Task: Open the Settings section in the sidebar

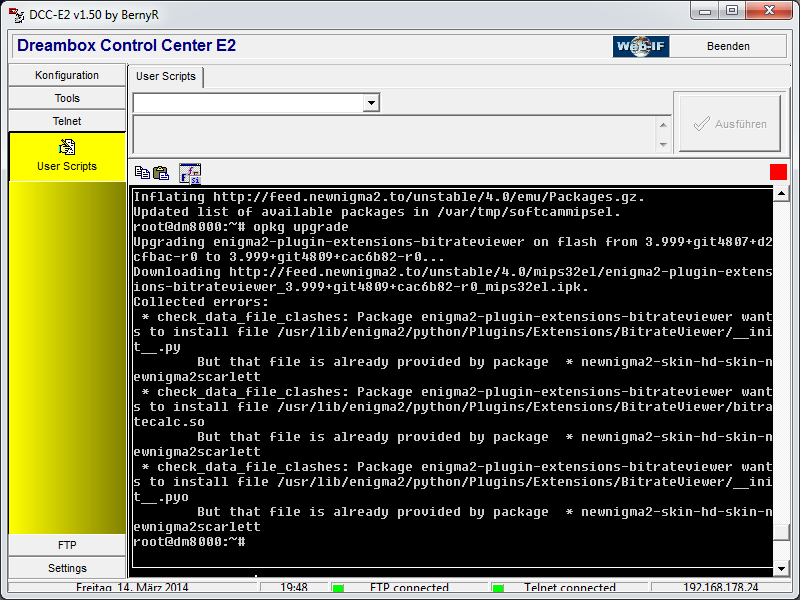Action: point(67,568)
